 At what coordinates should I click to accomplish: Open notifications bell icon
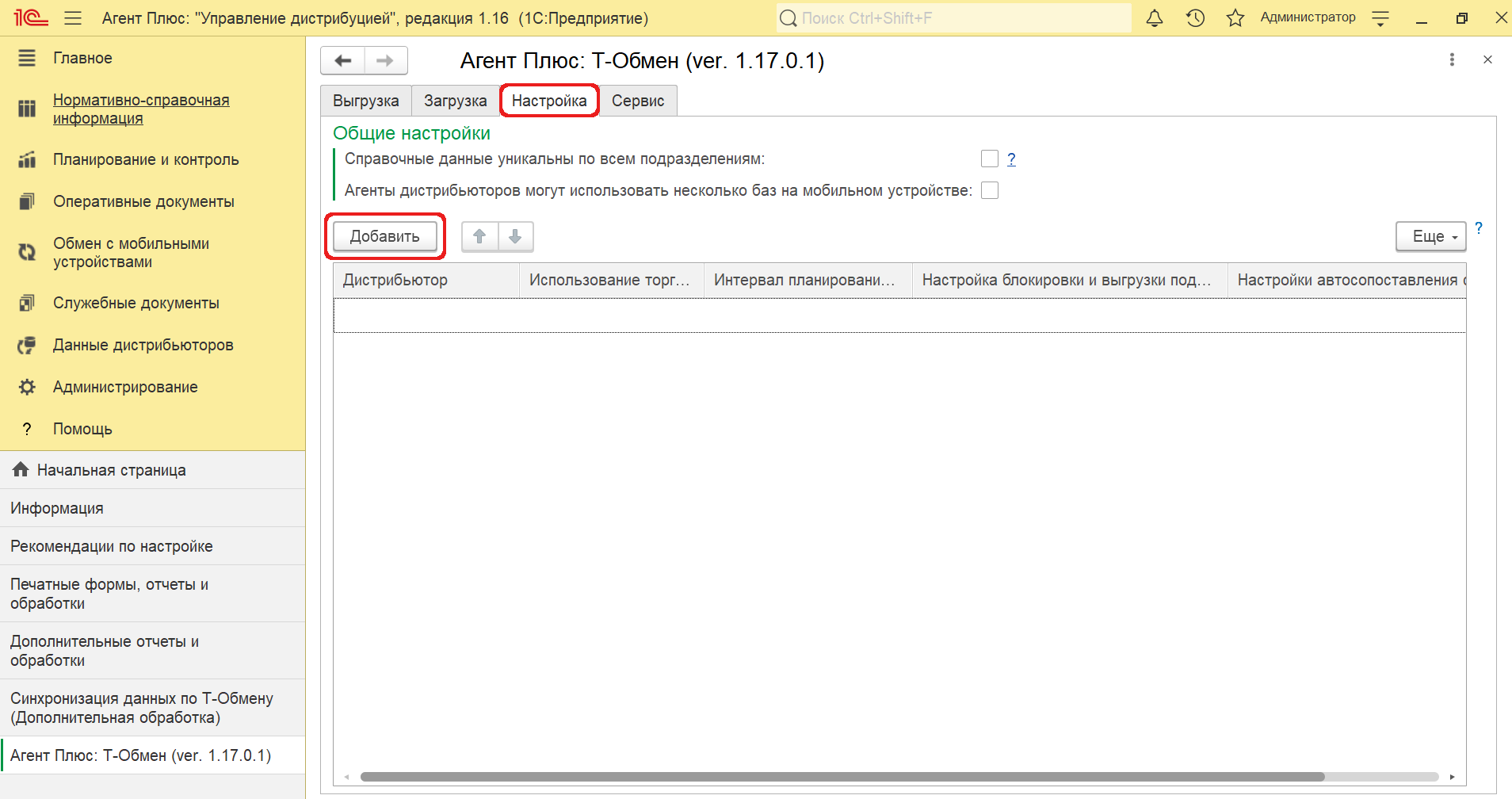pos(1155,17)
